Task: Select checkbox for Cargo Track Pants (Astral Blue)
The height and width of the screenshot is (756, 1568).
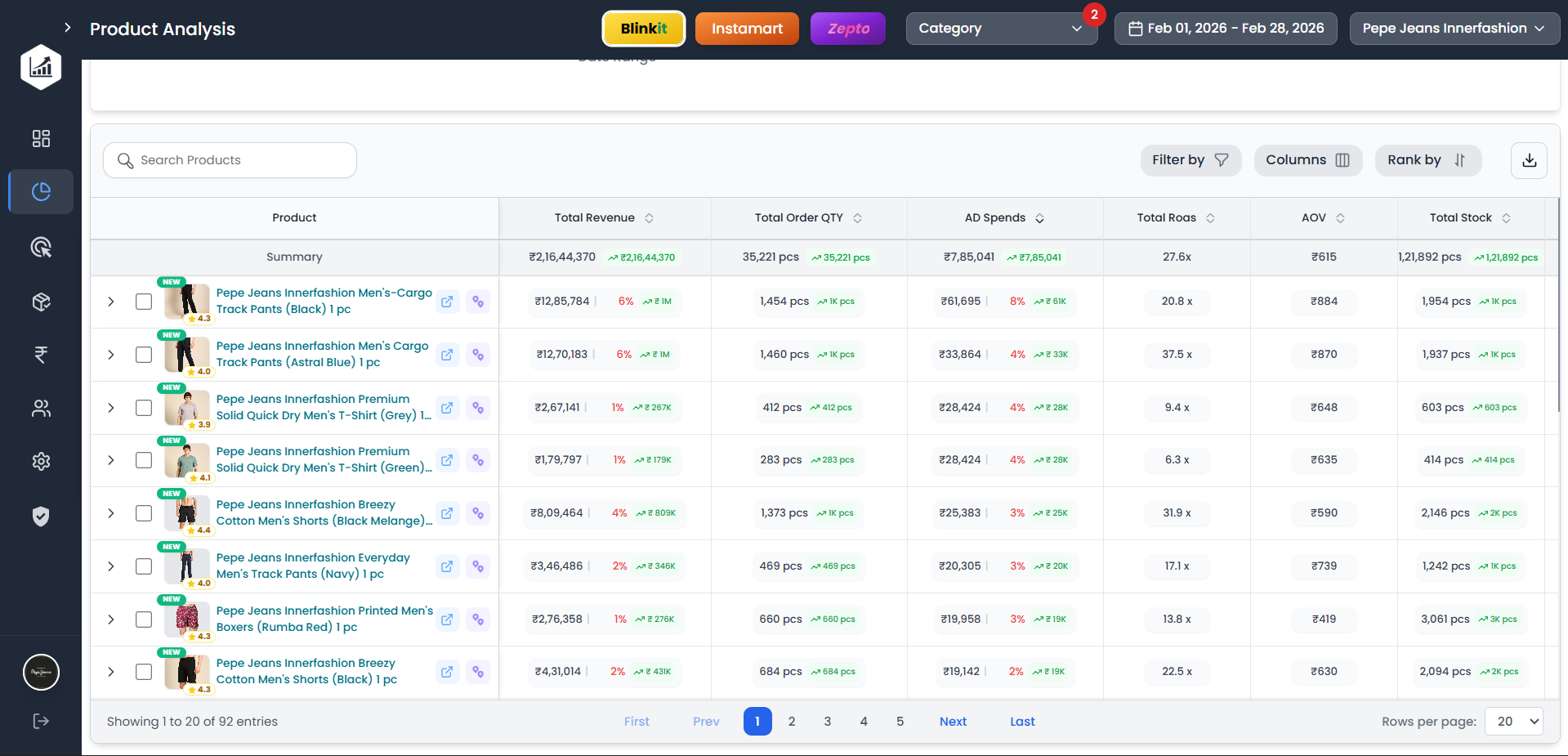Action: 144,355
